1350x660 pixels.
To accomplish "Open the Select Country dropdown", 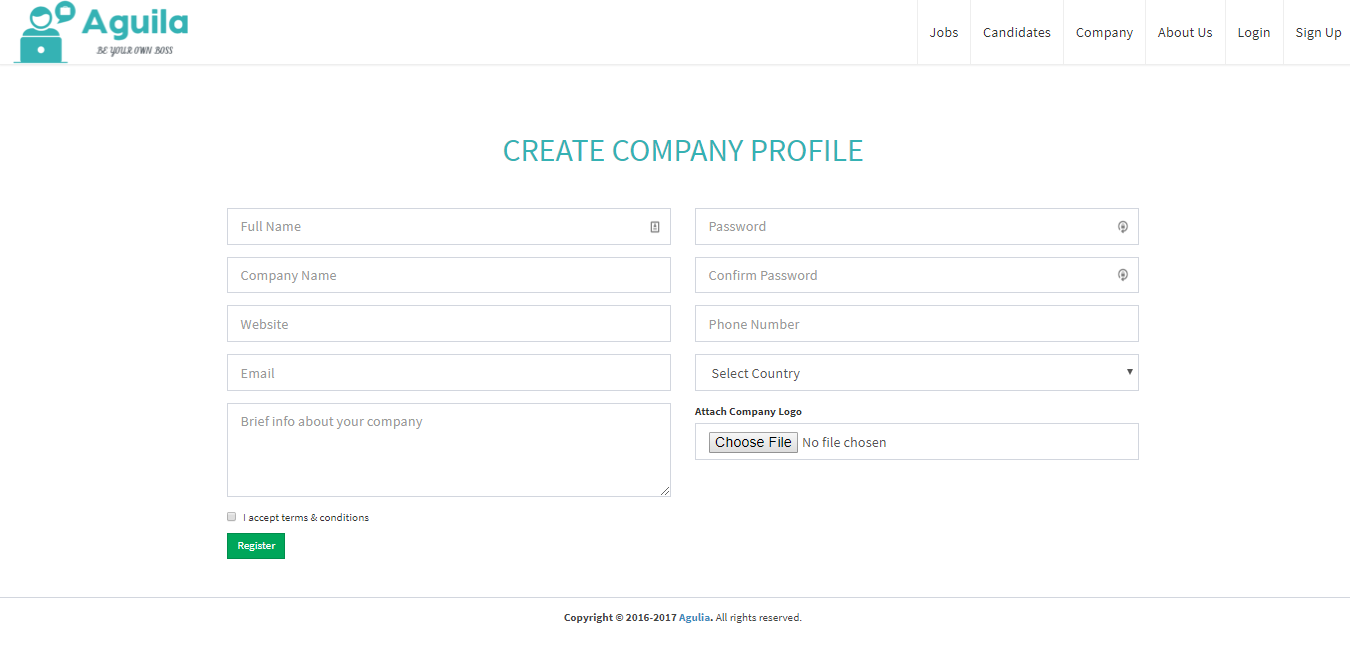I will tap(917, 373).
